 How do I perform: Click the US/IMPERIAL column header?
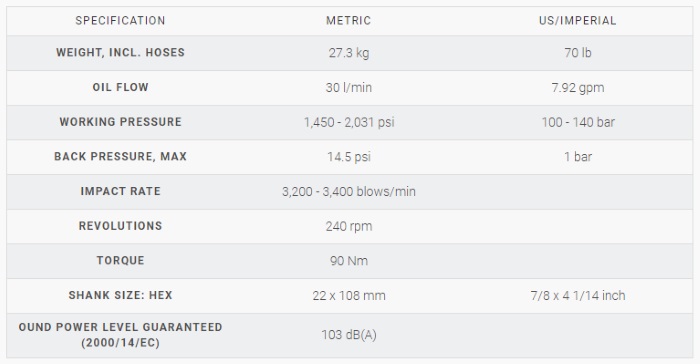click(x=578, y=21)
